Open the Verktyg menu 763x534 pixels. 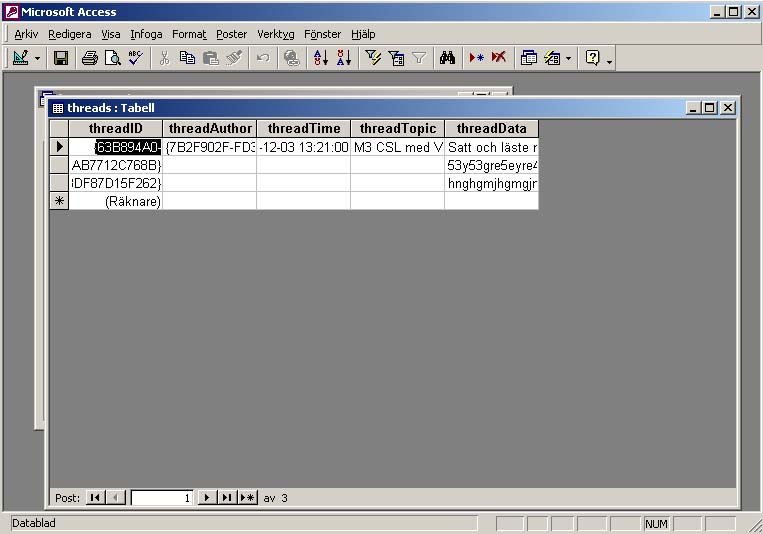tap(275, 34)
